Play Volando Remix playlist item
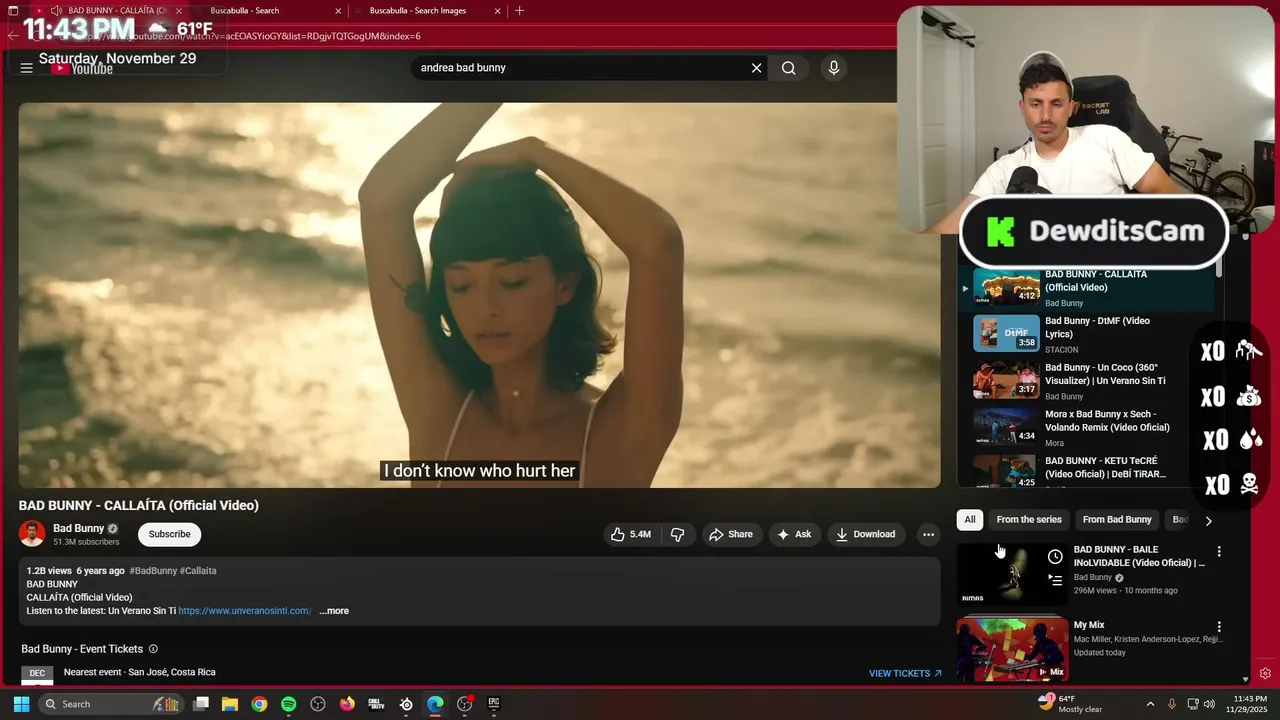 [1084, 428]
